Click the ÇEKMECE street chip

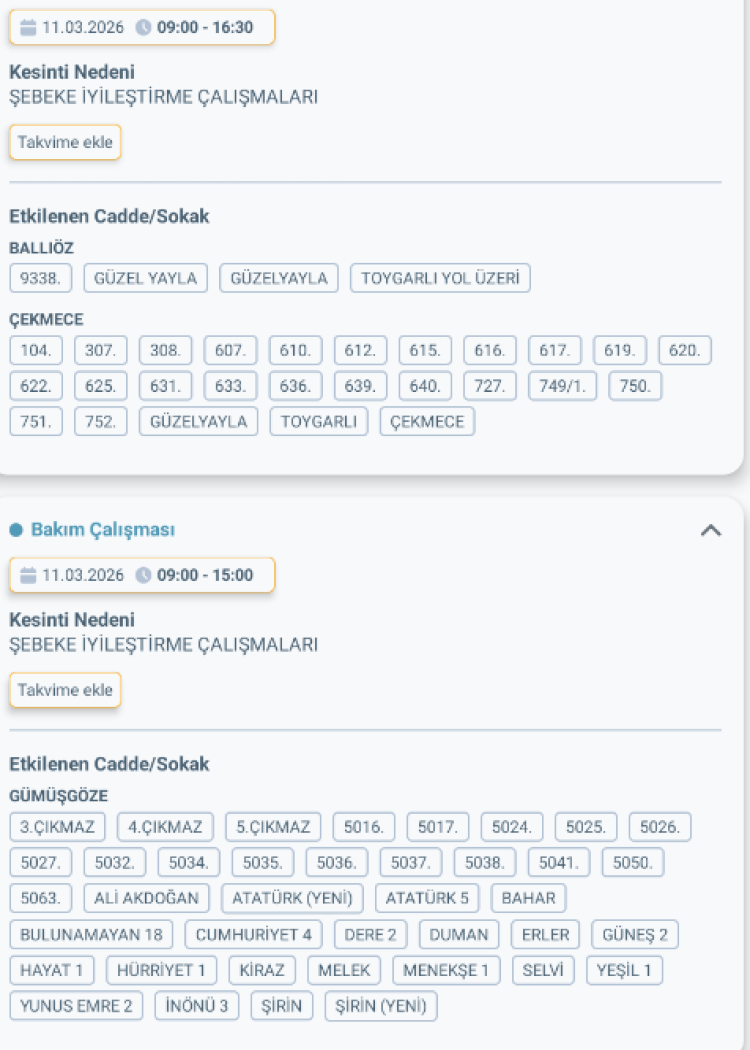point(427,421)
